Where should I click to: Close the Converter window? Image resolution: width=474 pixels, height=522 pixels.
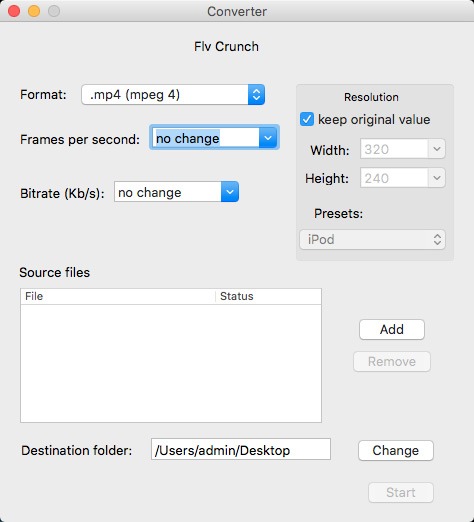point(14,11)
